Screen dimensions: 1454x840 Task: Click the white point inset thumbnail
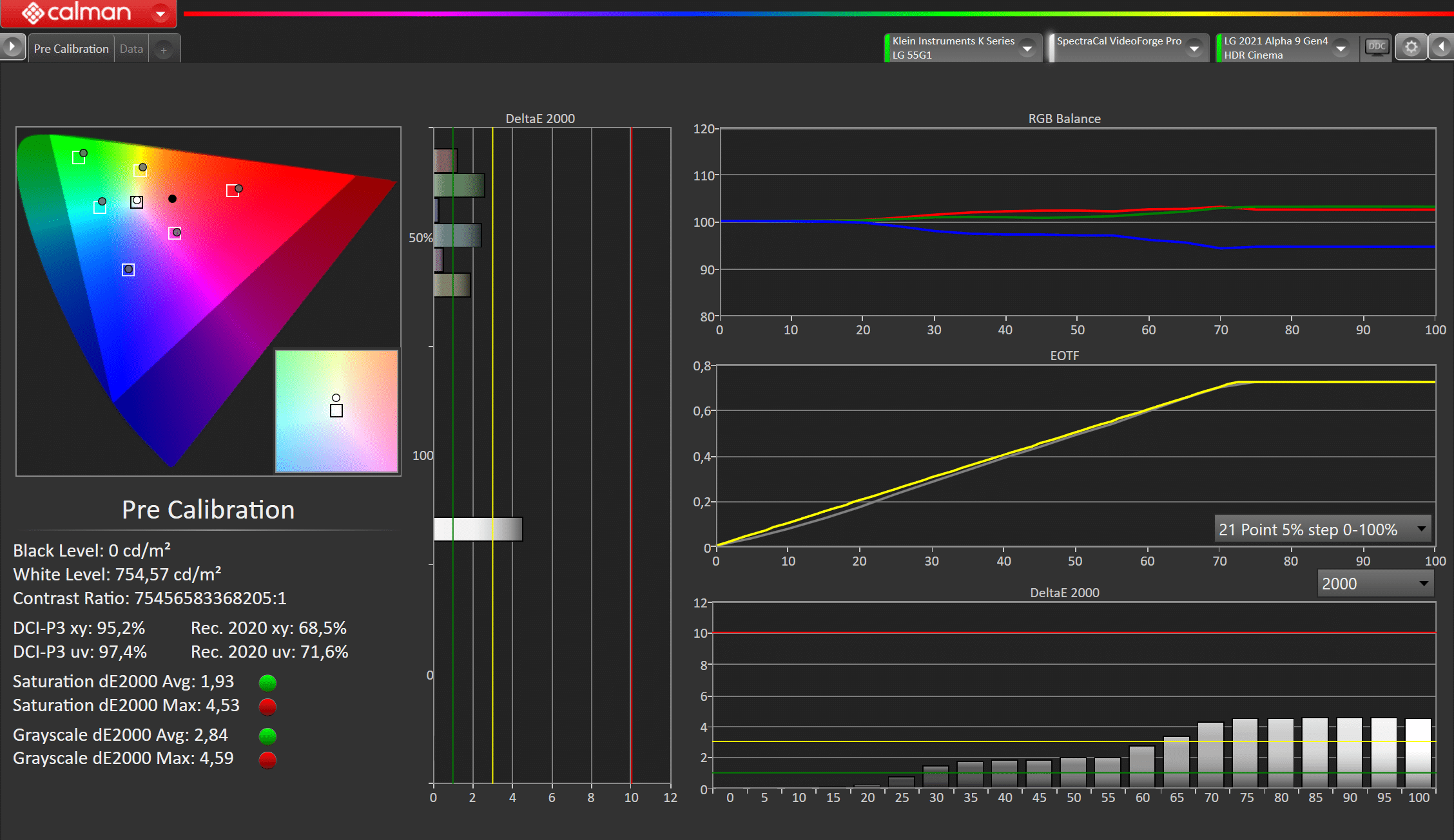336,411
